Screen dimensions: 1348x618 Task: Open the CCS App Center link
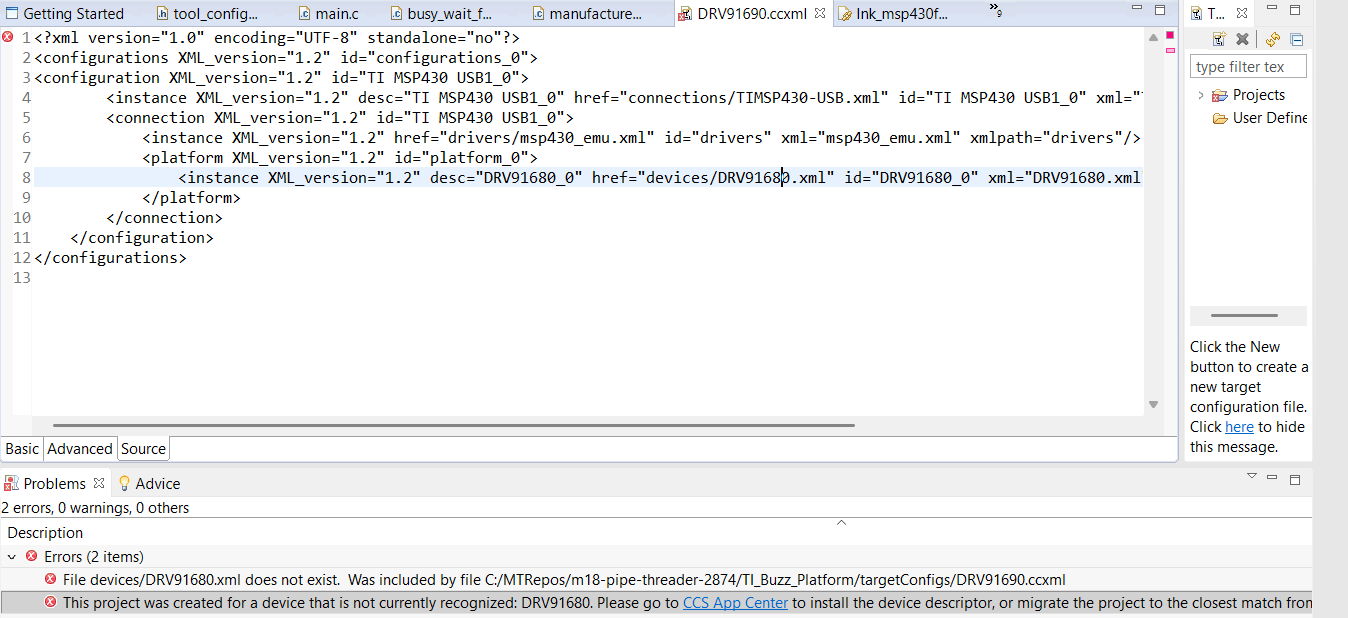point(735,603)
